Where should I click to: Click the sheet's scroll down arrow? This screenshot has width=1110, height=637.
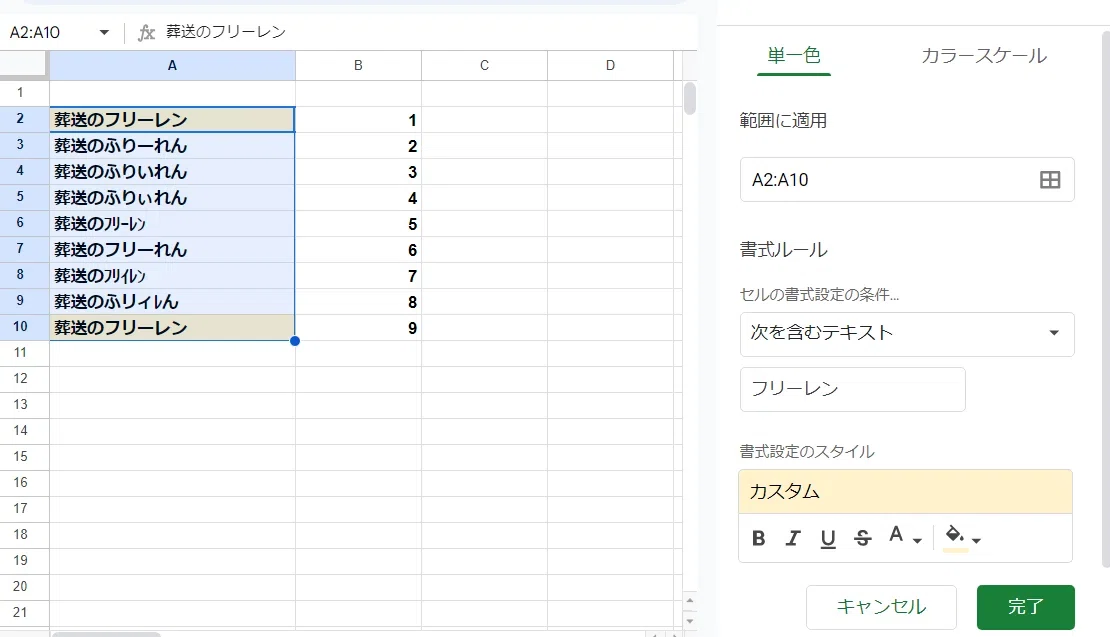pyautogui.click(x=690, y=621)
